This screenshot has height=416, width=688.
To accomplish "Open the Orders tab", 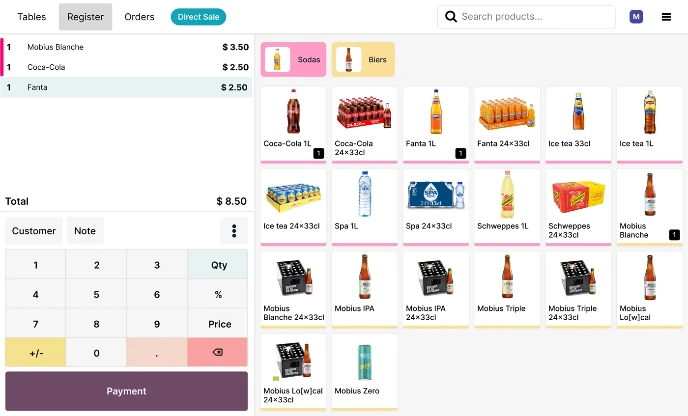I will (139, 17).
